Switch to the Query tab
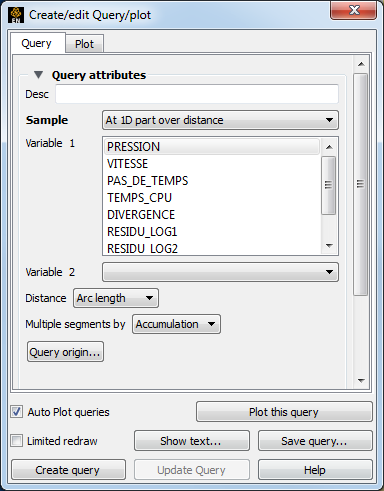 [x=37, y=43]
